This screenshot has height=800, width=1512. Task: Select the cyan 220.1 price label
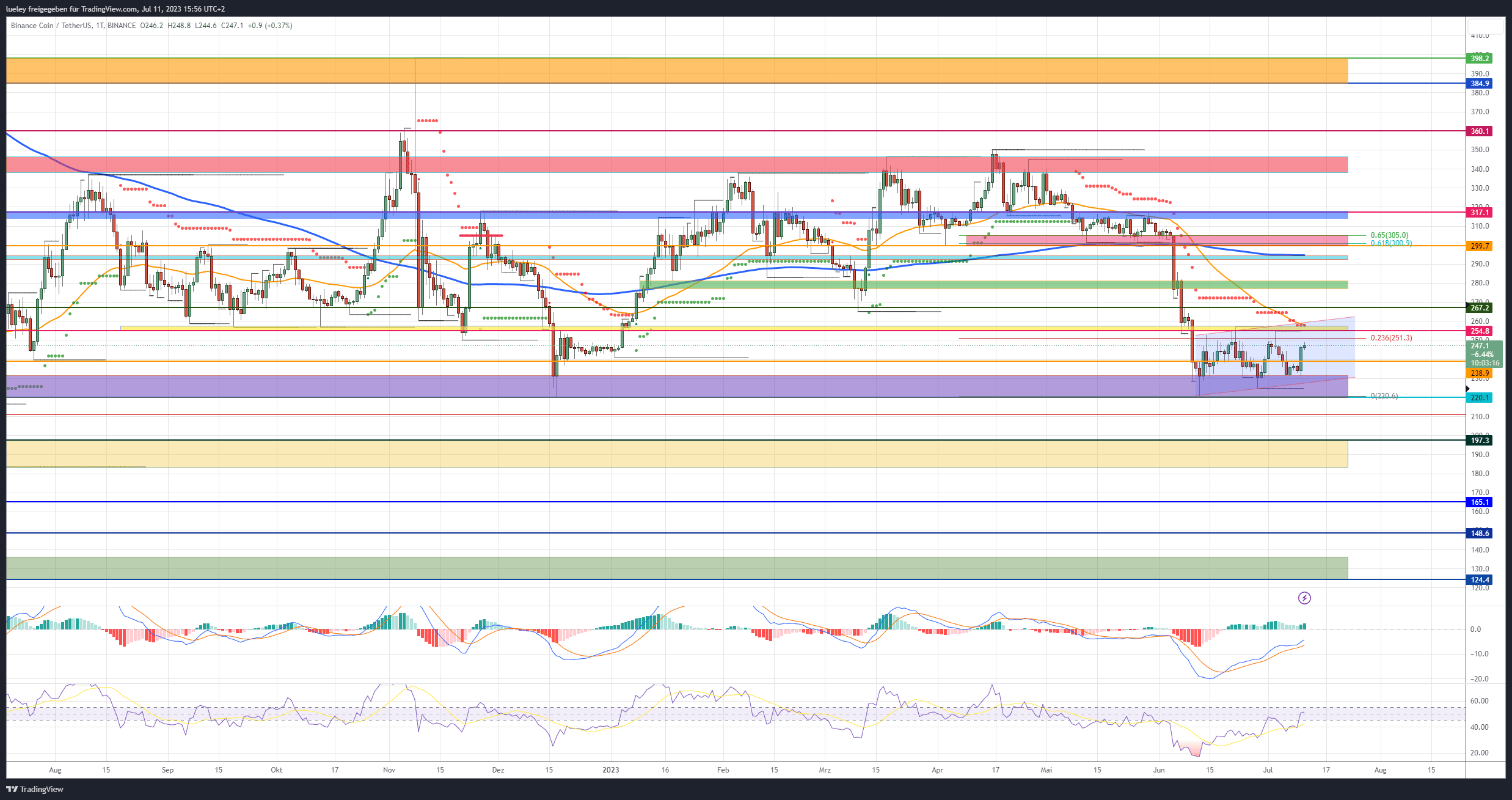click(1479, 398)
